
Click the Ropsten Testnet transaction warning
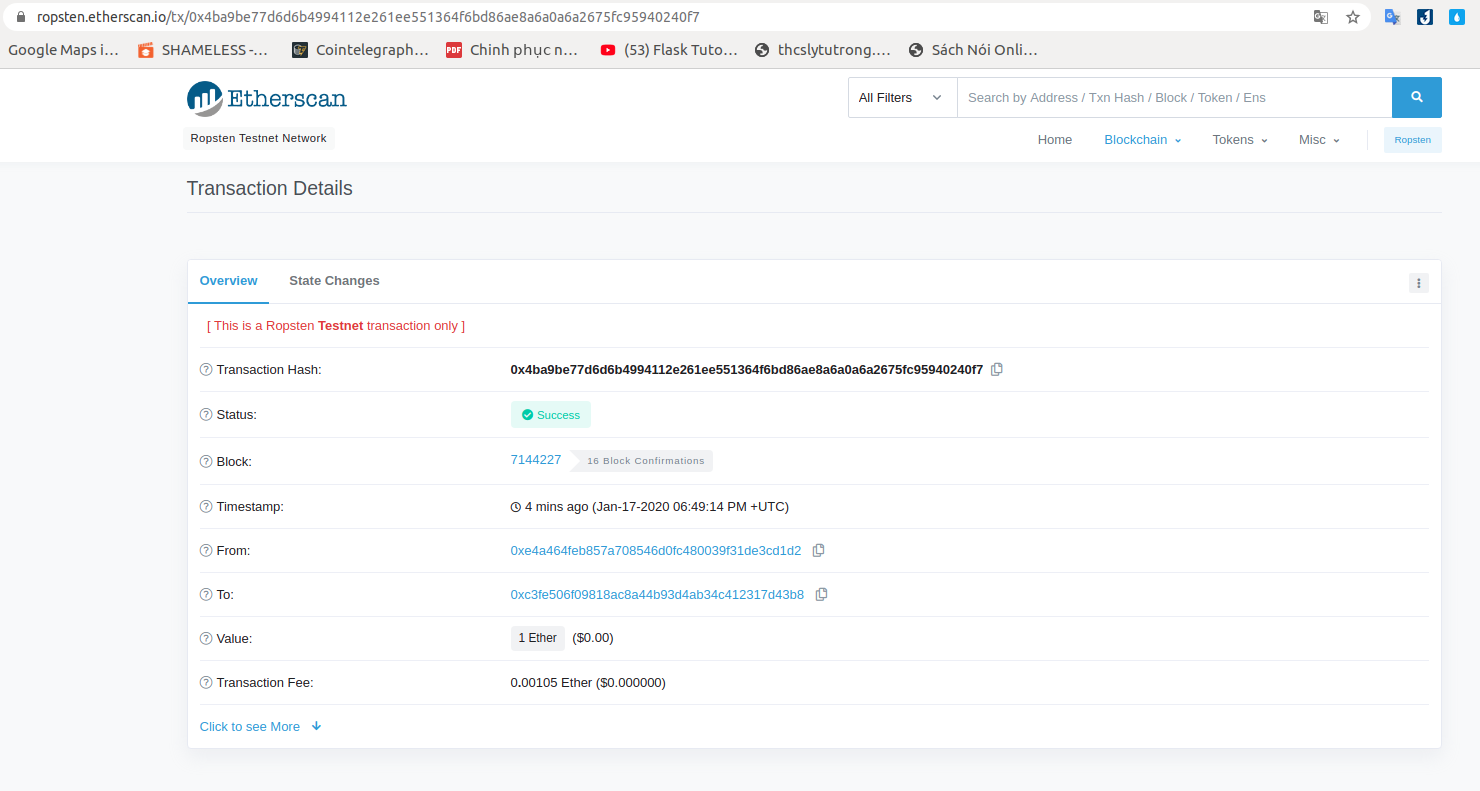click(336, 326)
